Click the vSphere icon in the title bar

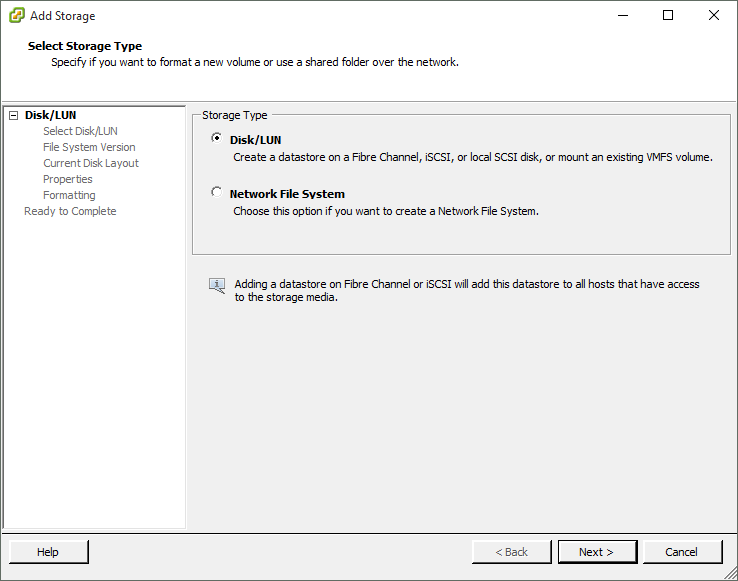pos(17,16)
